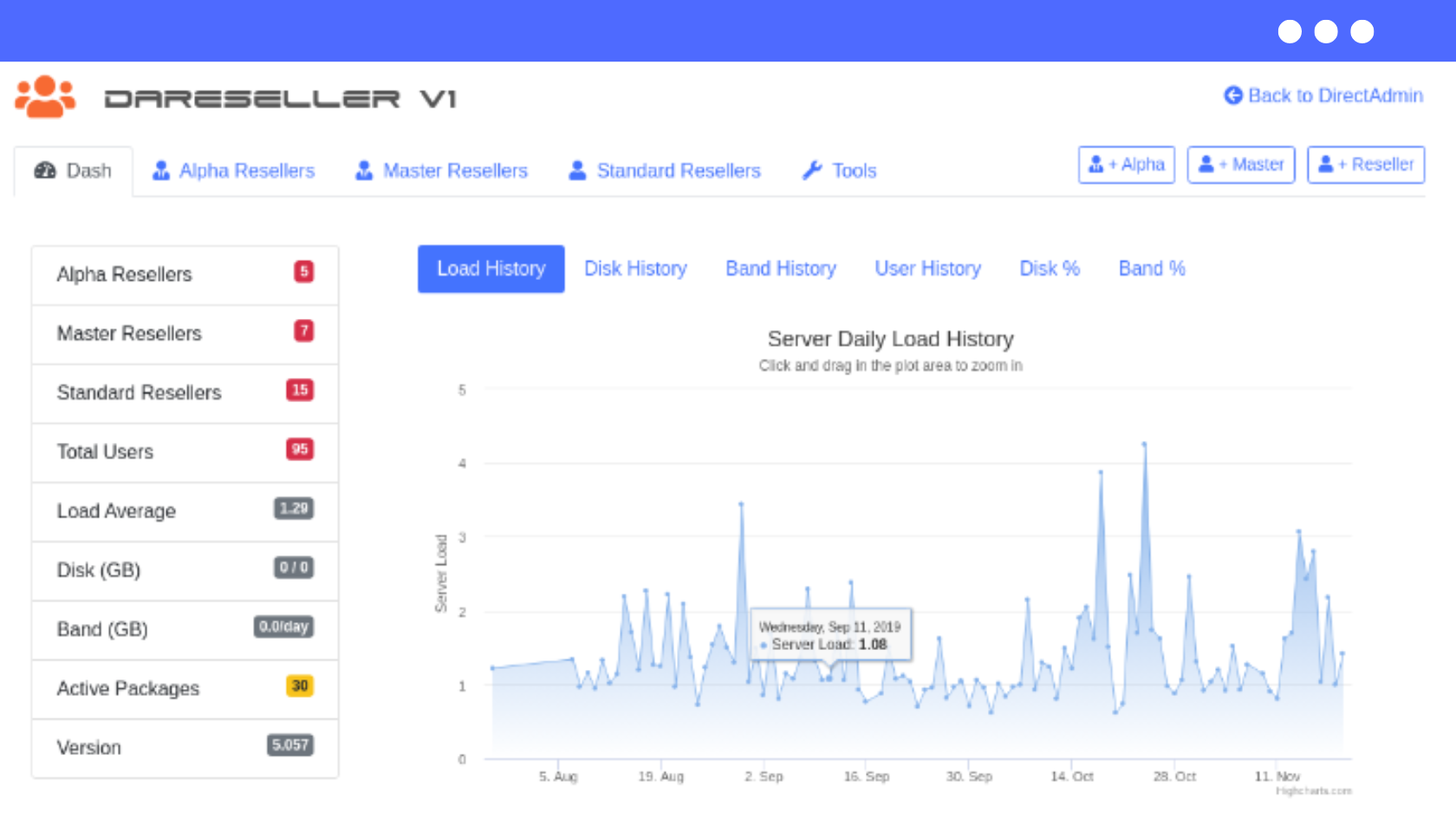Add a new Alpha reseller with the + Alpha button
This screenshot has width=1456, height=819.
pos(1127,165)
